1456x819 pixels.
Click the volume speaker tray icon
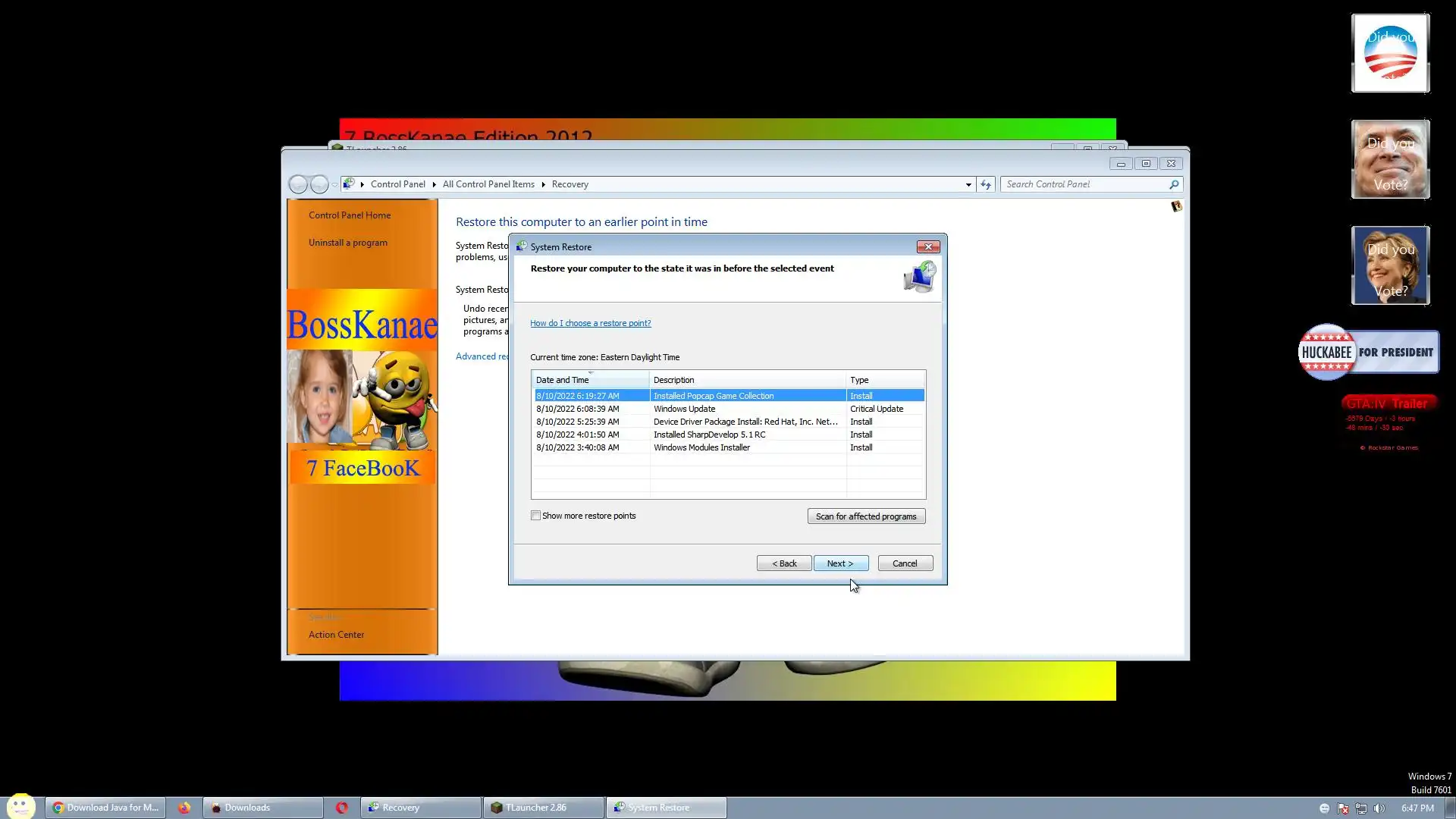pyautogui.click(x=1379, y=808)
